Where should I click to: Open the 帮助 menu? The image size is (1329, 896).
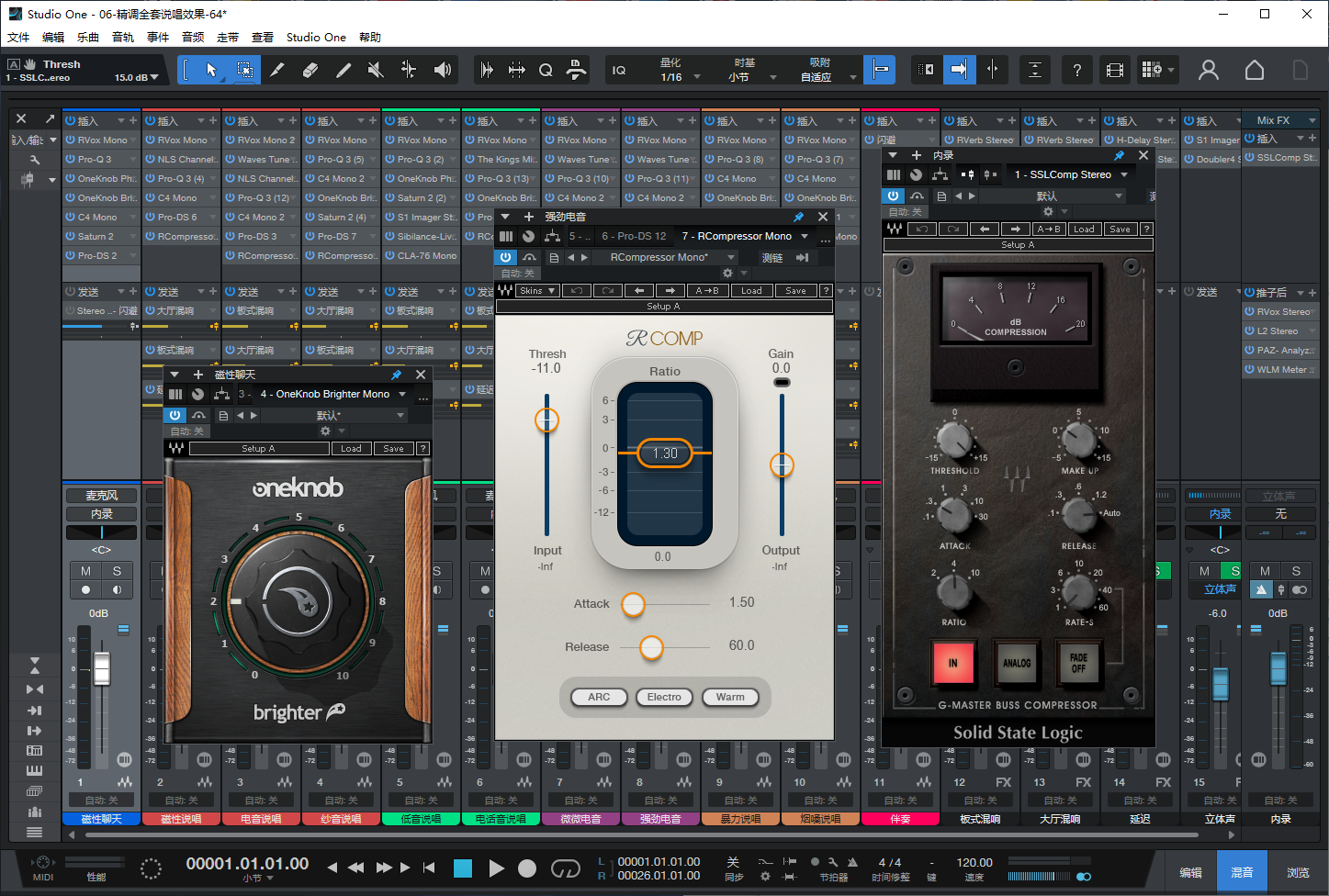point(370,38)
